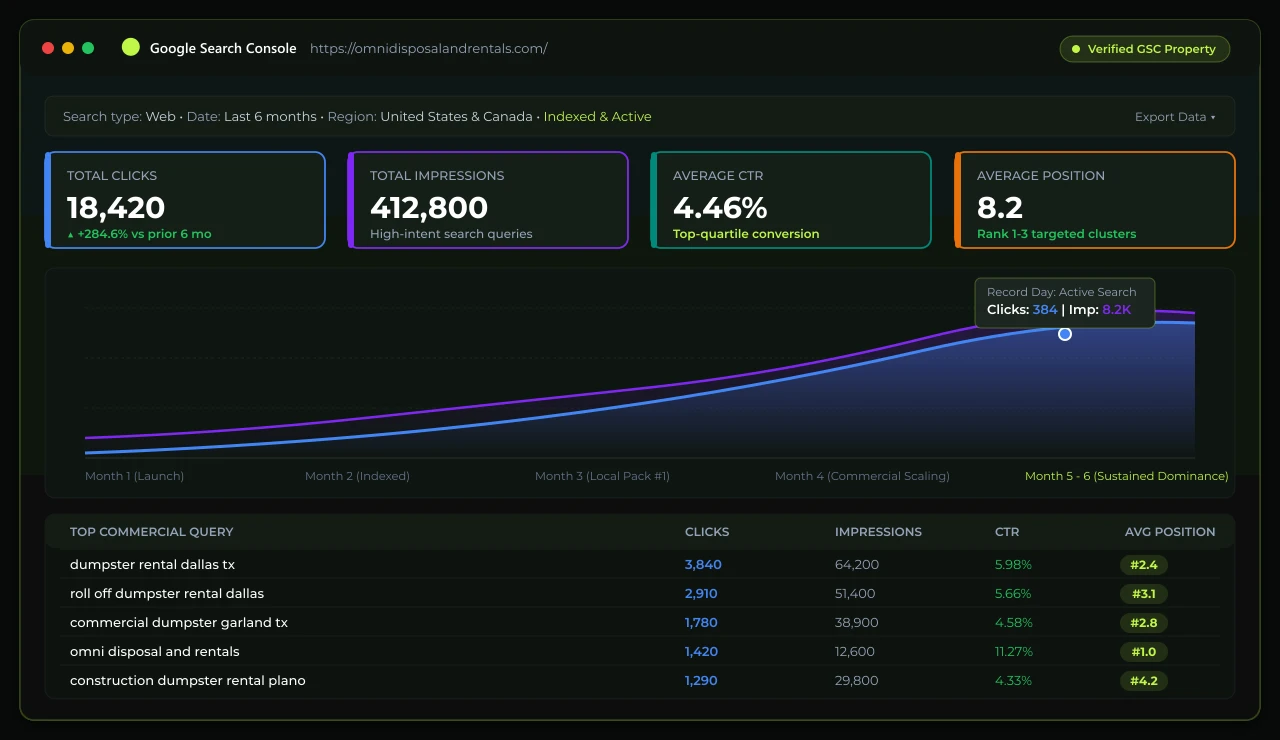Click the green maximize window dot
This screenshot has width=1280, height=740.
(88, 48)
